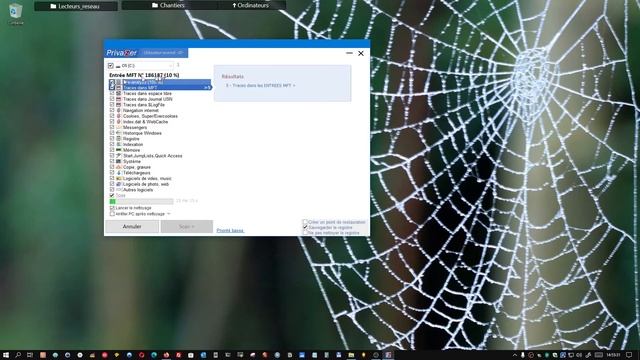Select the Copie, gravure row text
640x360 pixels.
[137, 167]
